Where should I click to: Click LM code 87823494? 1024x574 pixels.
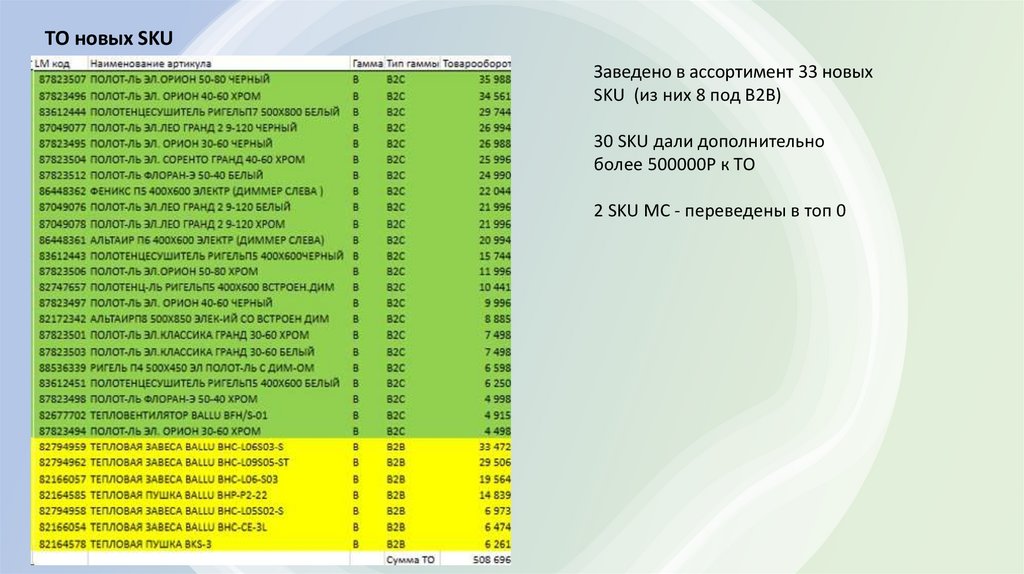(62, 431)
